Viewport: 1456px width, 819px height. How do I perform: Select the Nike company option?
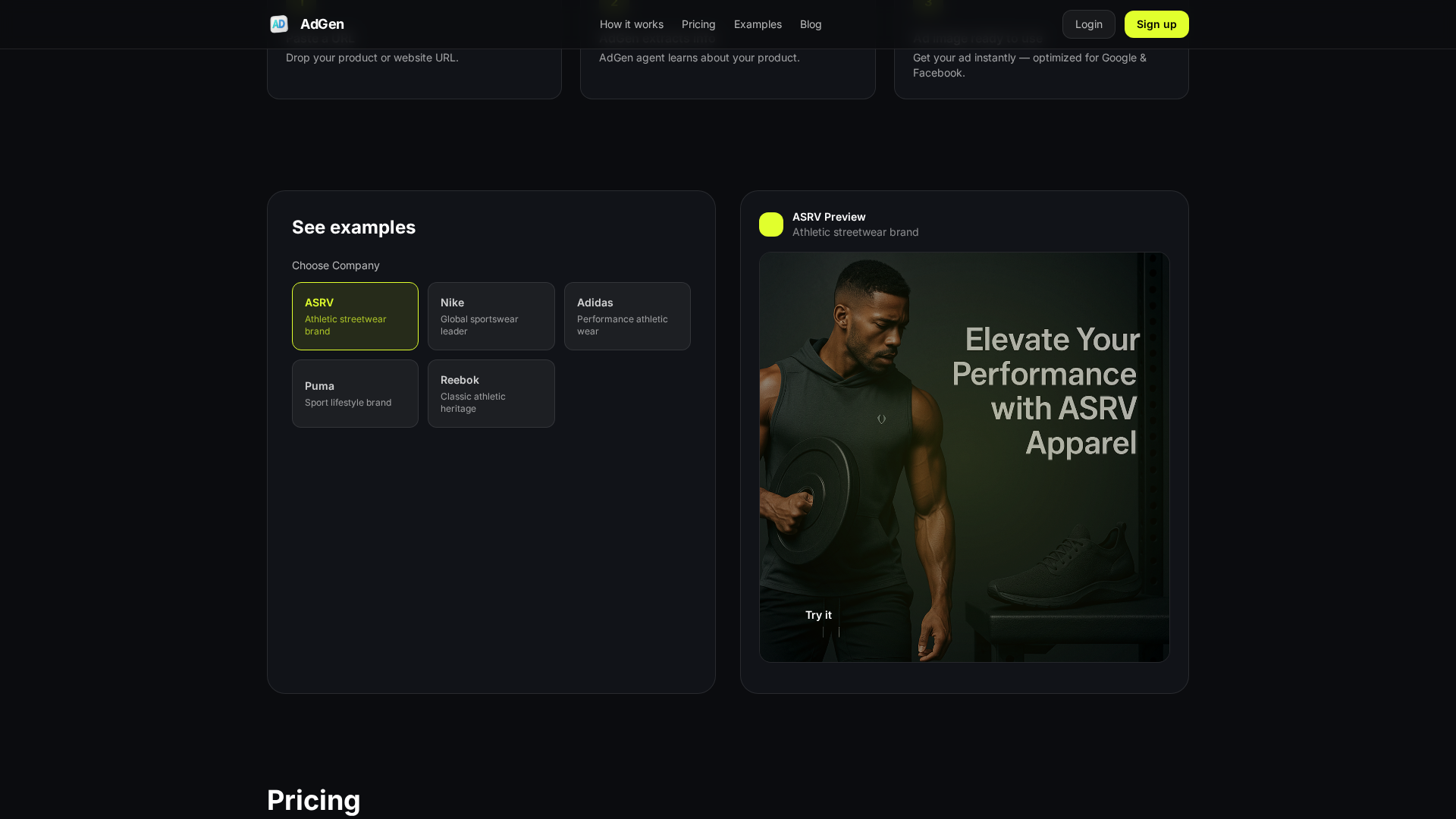491,316
